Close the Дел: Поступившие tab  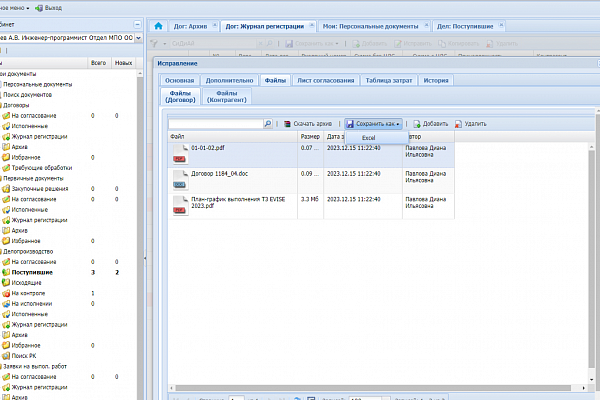501,25
